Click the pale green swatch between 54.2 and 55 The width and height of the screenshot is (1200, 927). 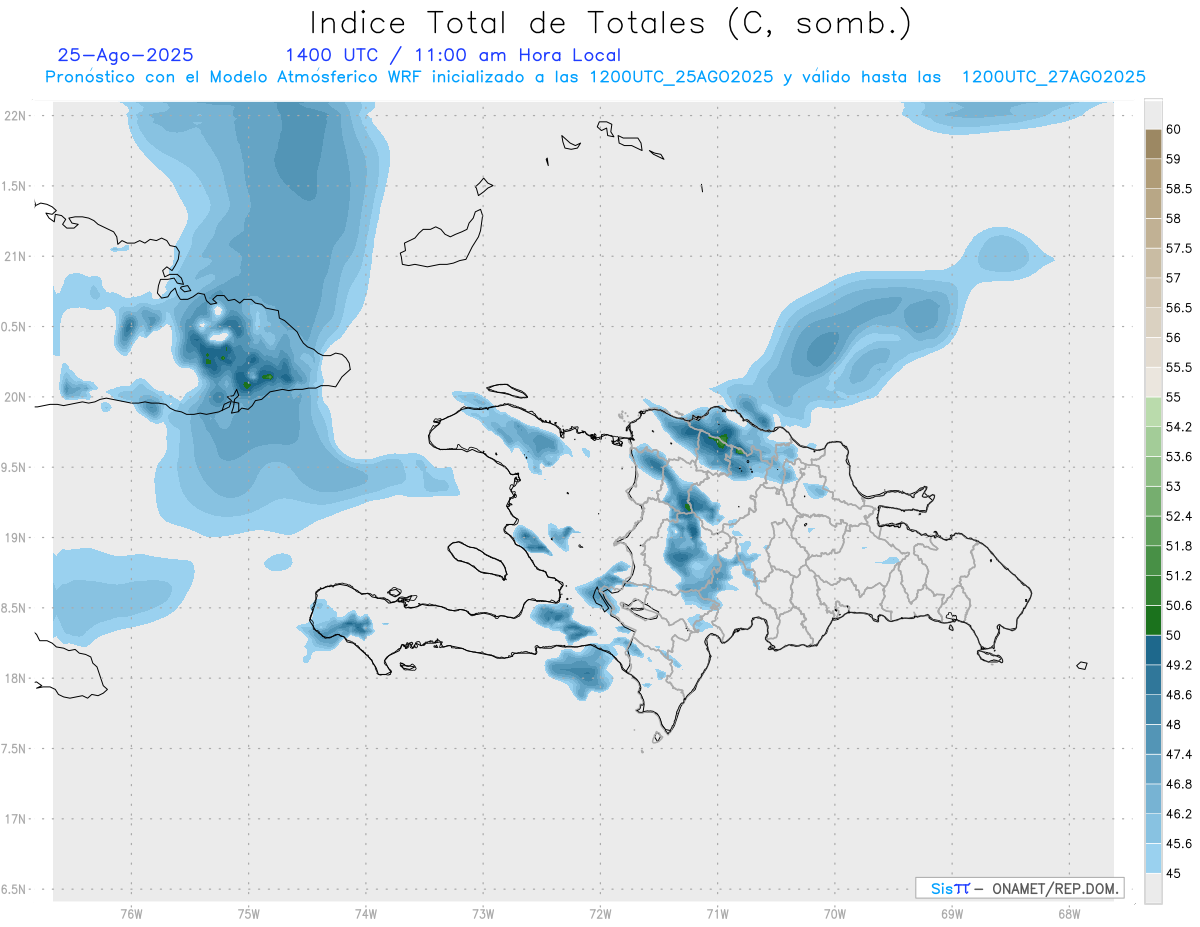click(1153, 412)
